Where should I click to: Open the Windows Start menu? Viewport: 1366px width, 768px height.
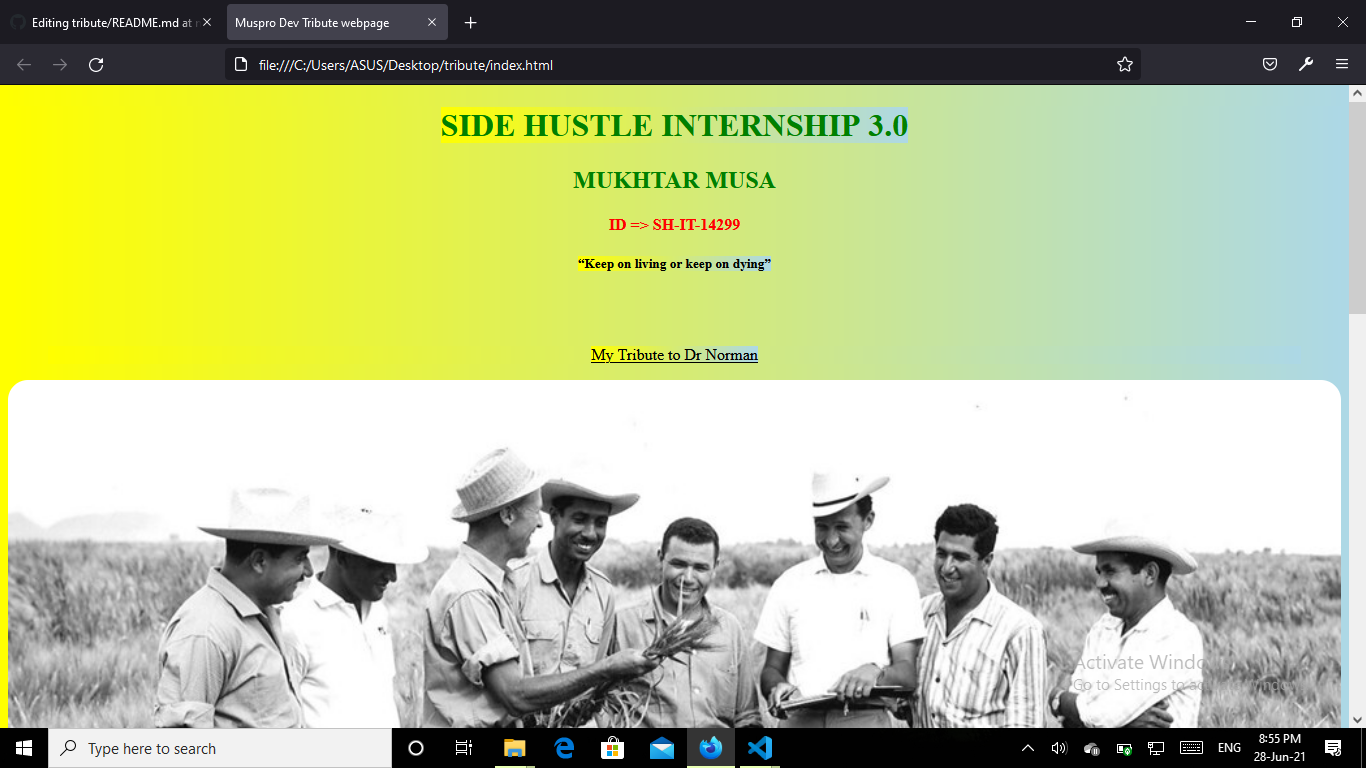[x=21, y=747]
